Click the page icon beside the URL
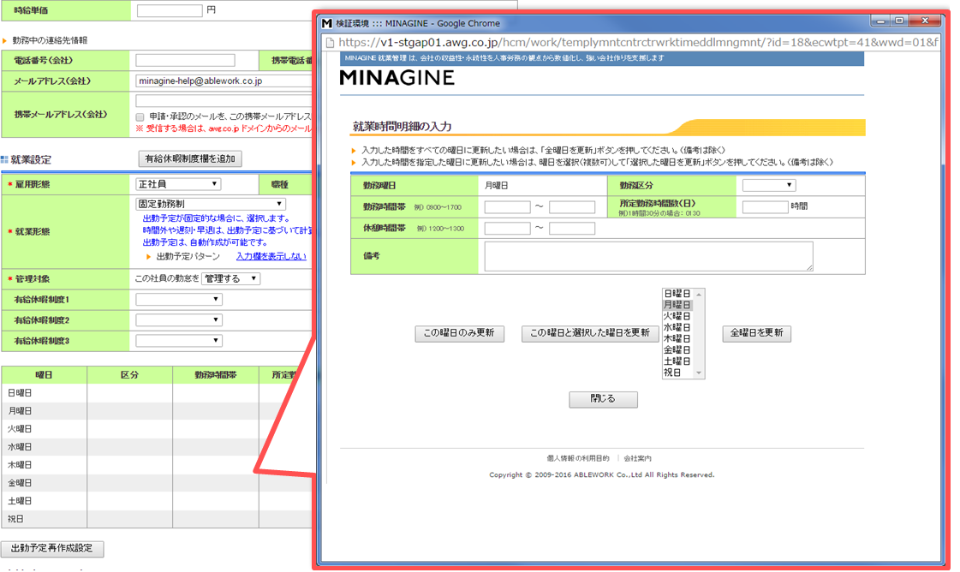The height and width of the screenshot is (572, 960). [x=329, y=42]
